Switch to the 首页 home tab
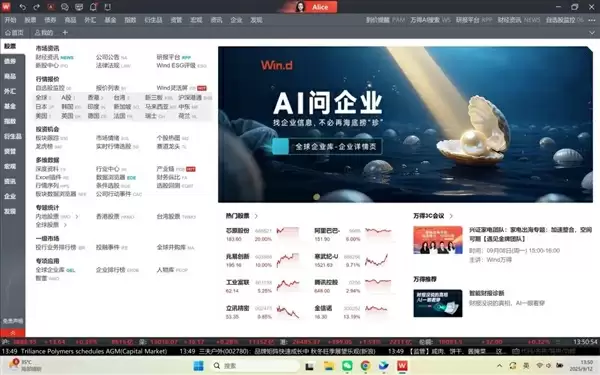 pyautogui.click(x=14, y=33)
